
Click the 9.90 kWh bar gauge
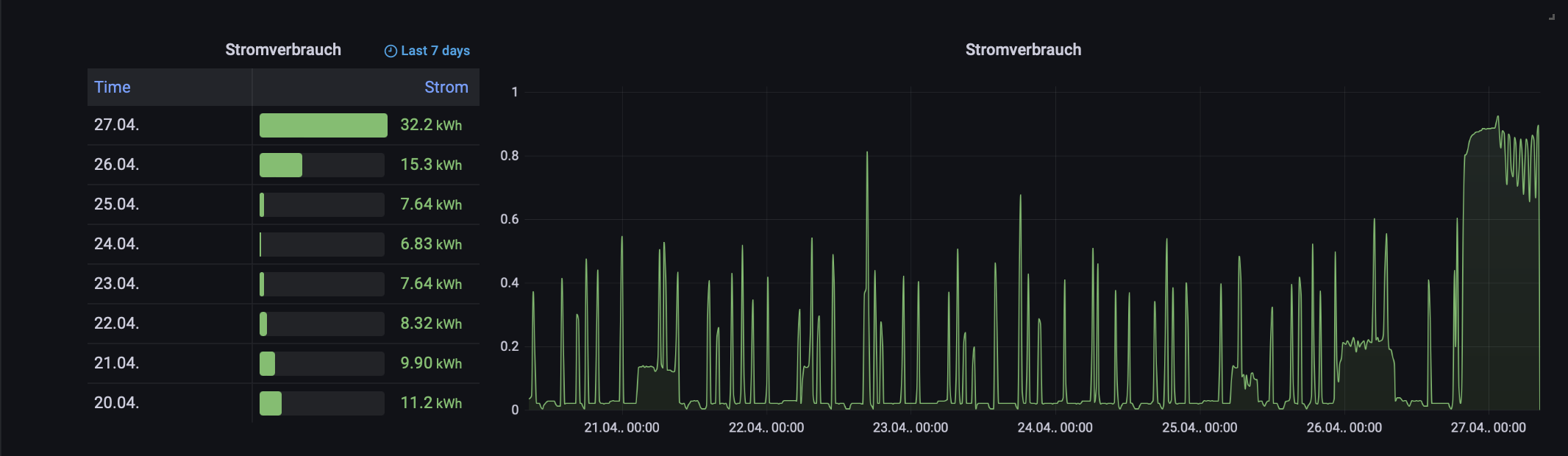click(x=322, y=363)
